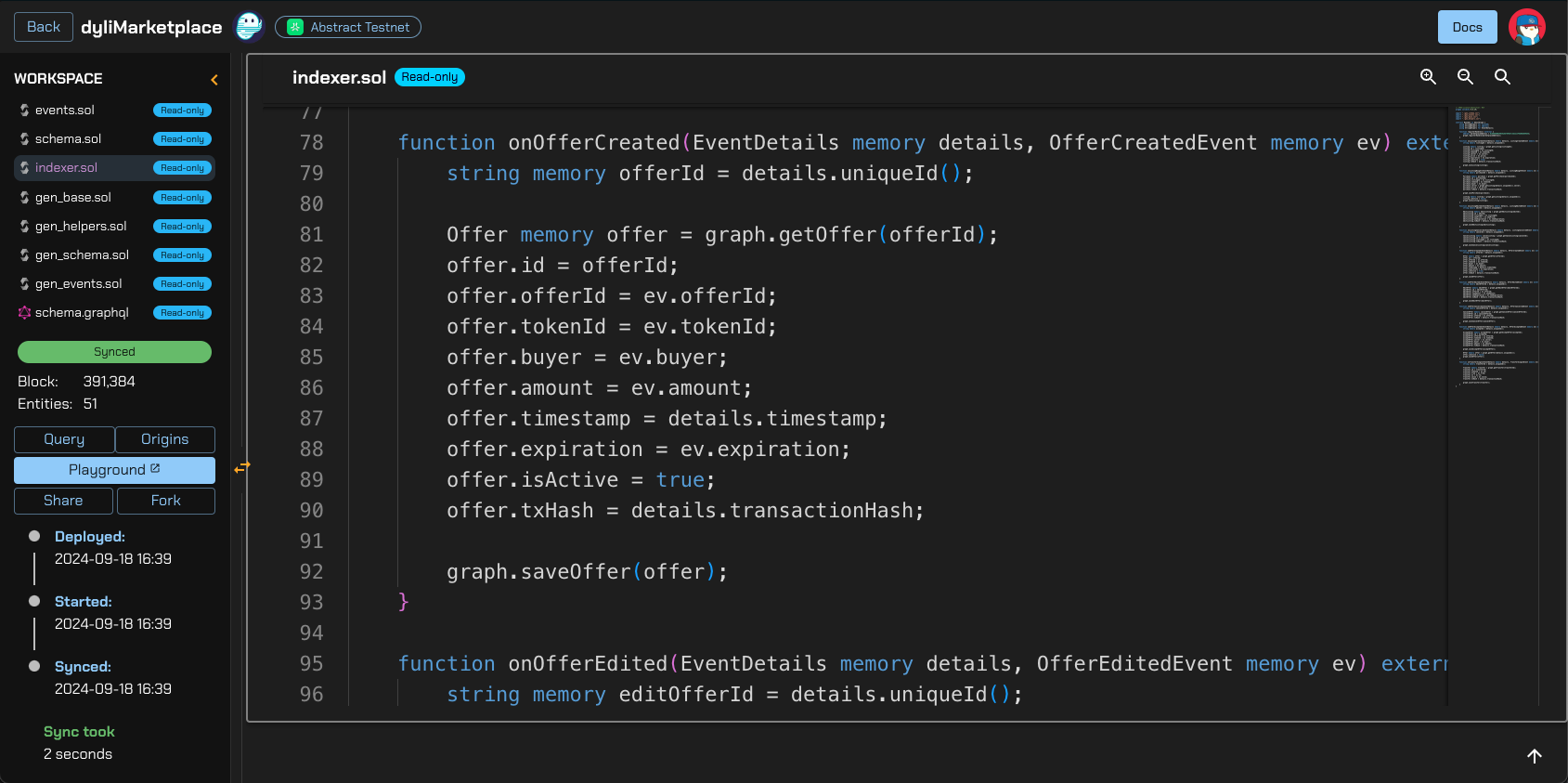
Task: Click the Solidity icon beside events.sol
Action: pos(25,111)
